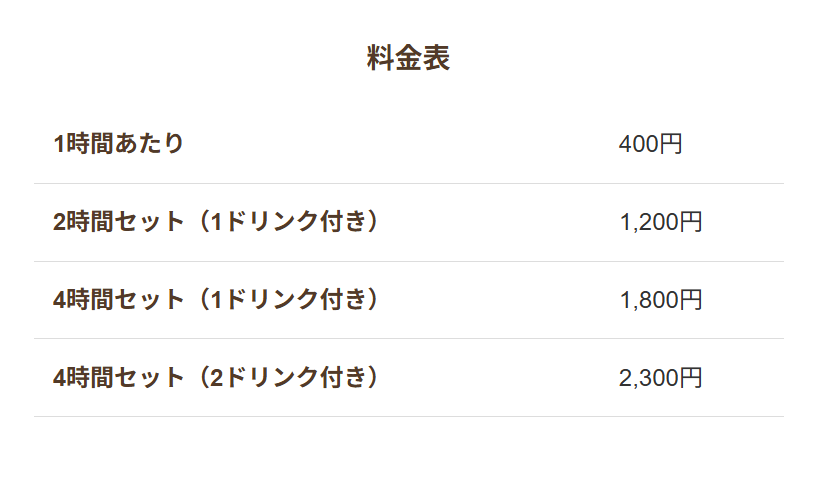Click the divider line under the 400円 row

coord(408,184)
